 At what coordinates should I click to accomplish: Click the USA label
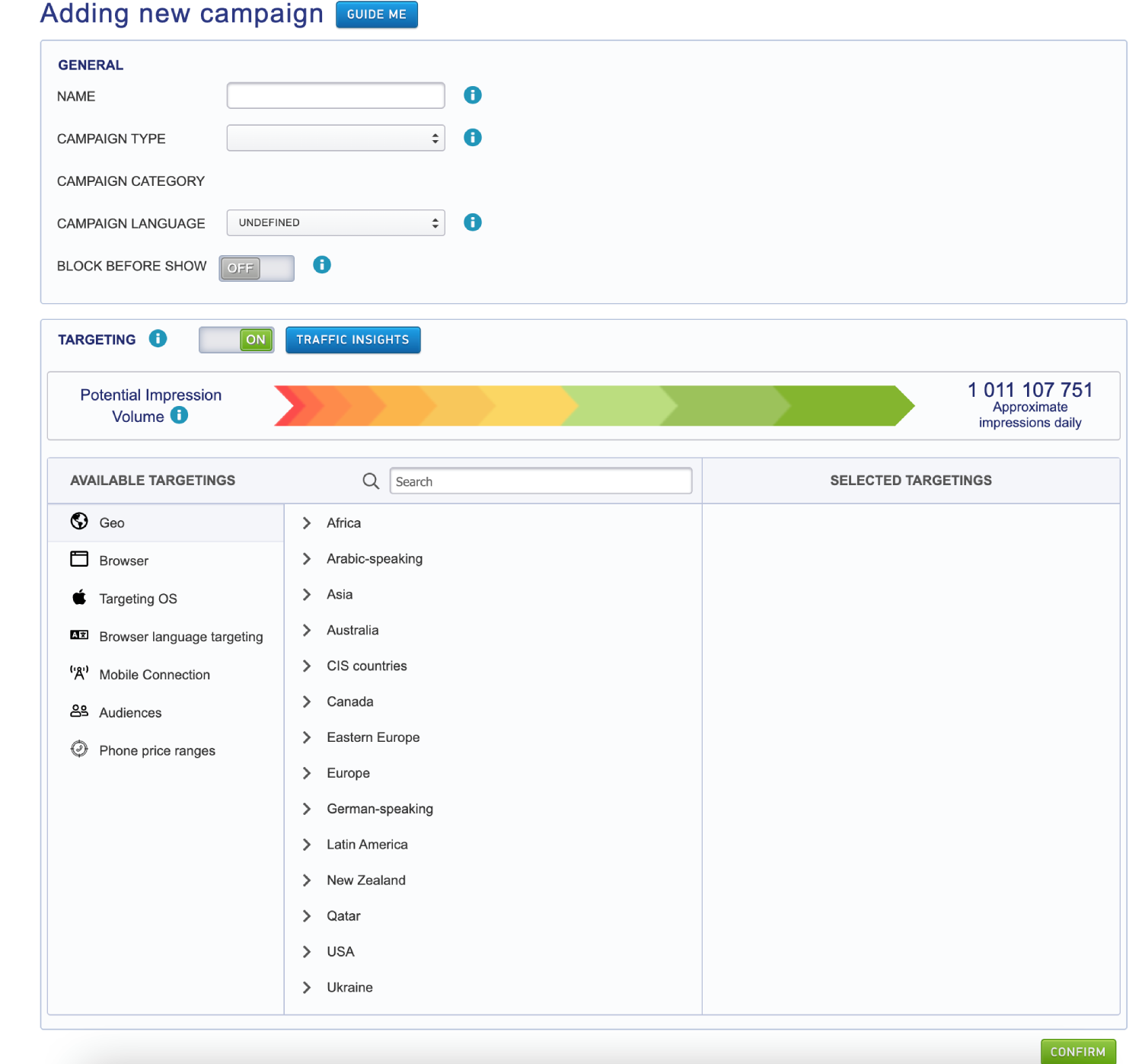[340, 953]
